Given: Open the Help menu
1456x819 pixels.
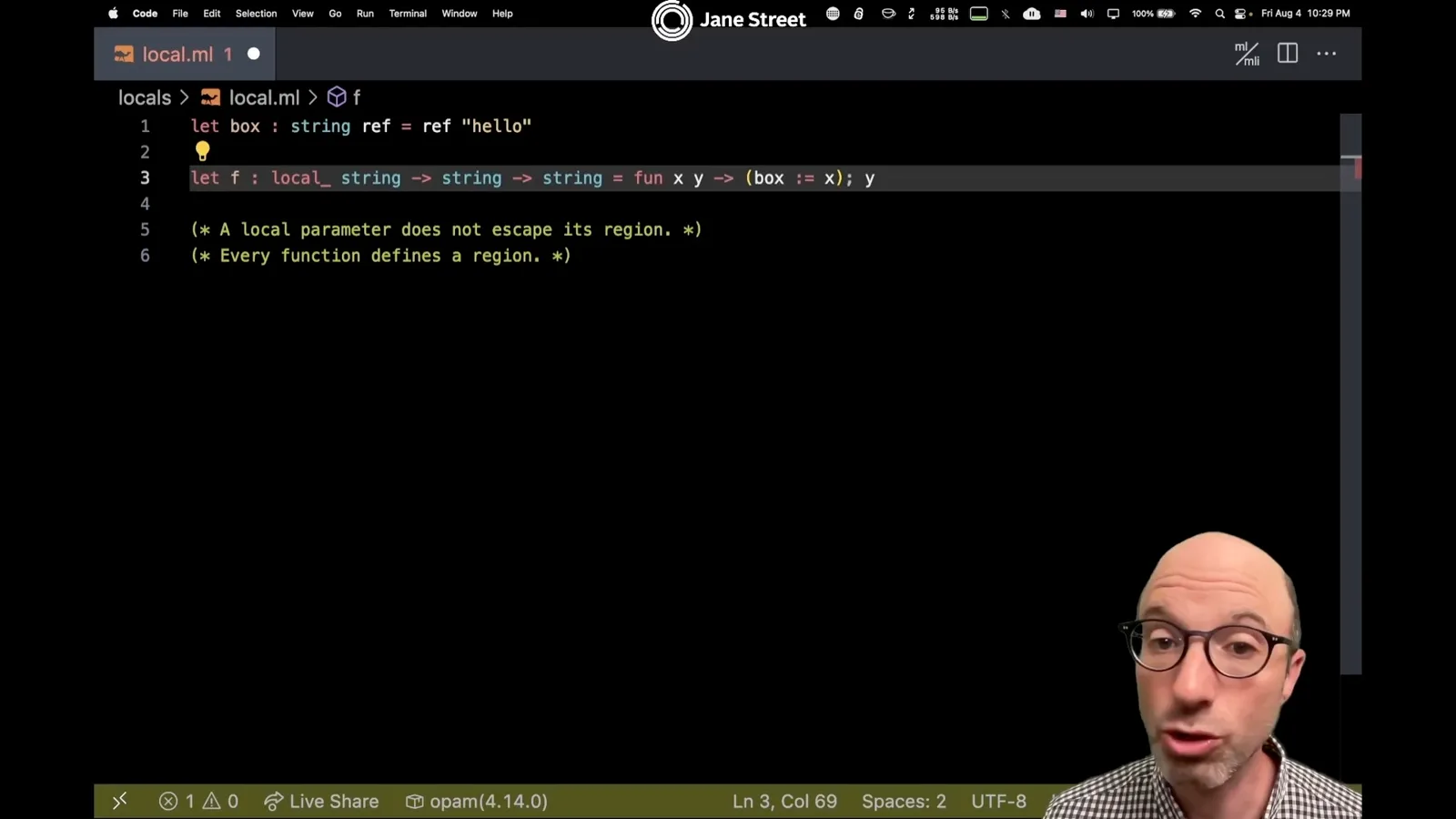Looking at the screenshot, I should 502,14.
